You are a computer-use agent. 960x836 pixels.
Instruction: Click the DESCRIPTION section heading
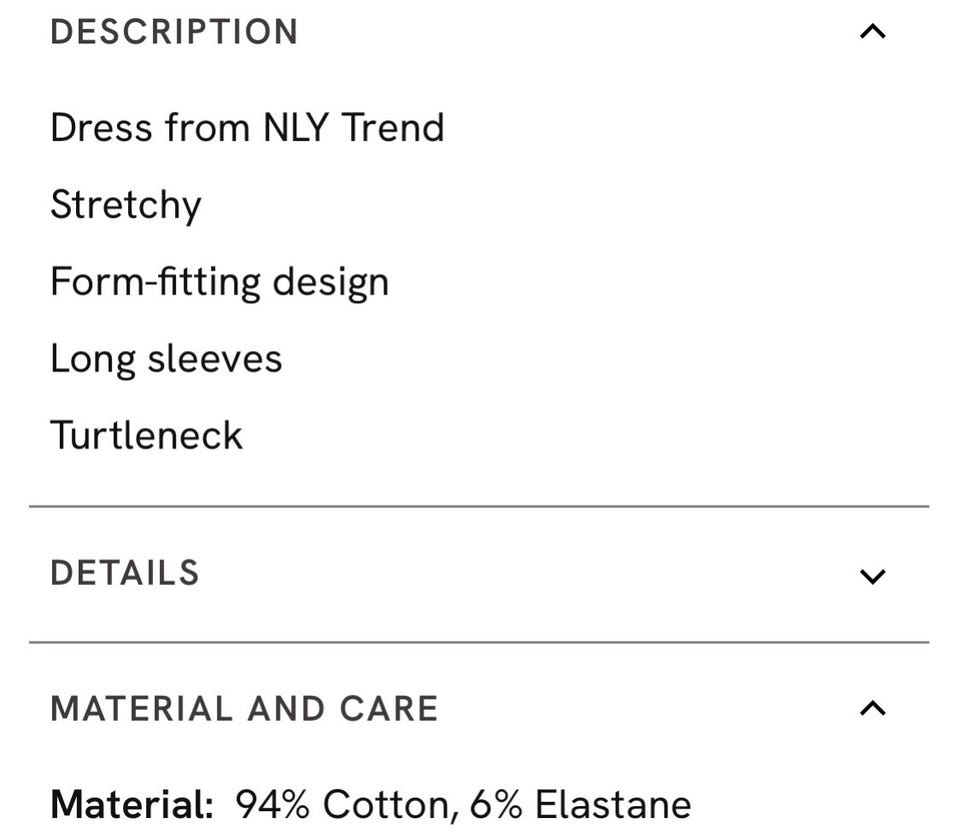coord(174,32)
